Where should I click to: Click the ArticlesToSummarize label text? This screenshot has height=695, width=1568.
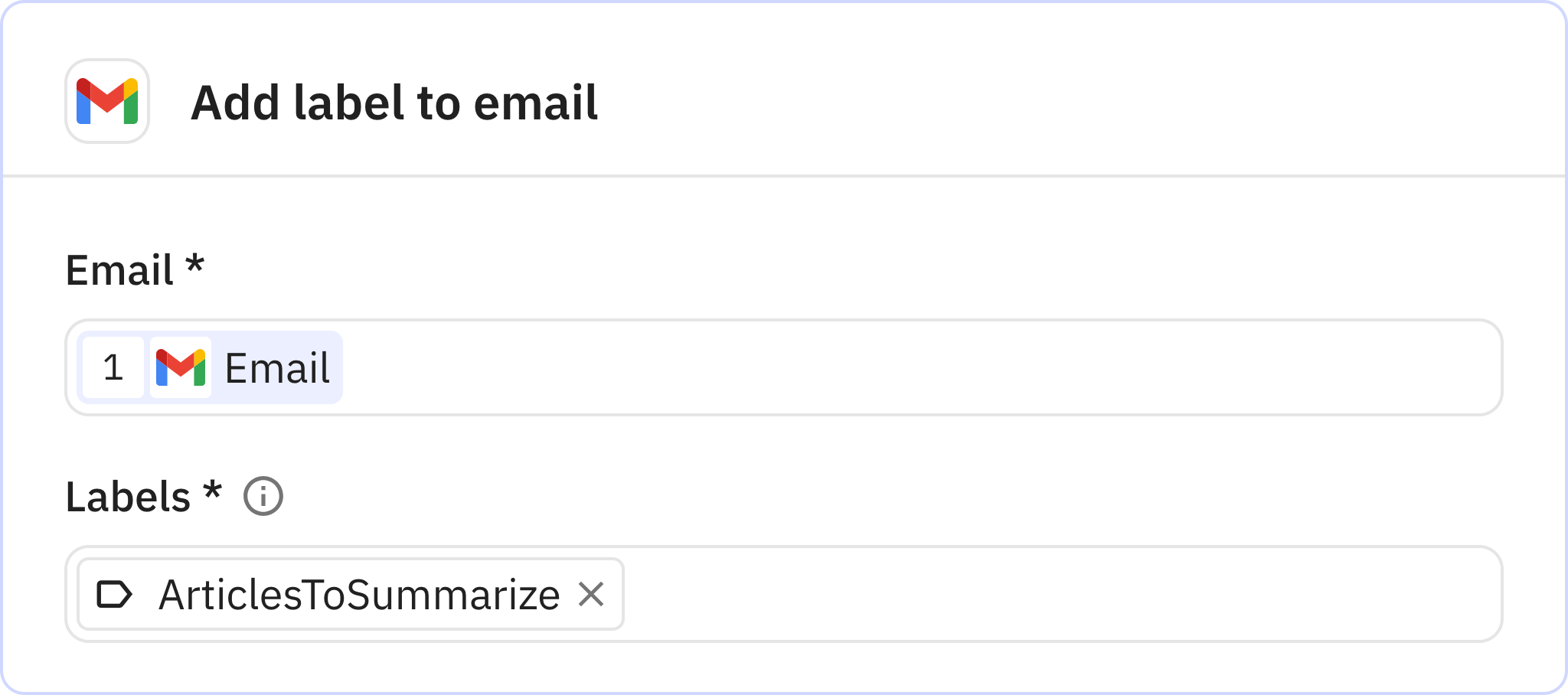(356, 595)
